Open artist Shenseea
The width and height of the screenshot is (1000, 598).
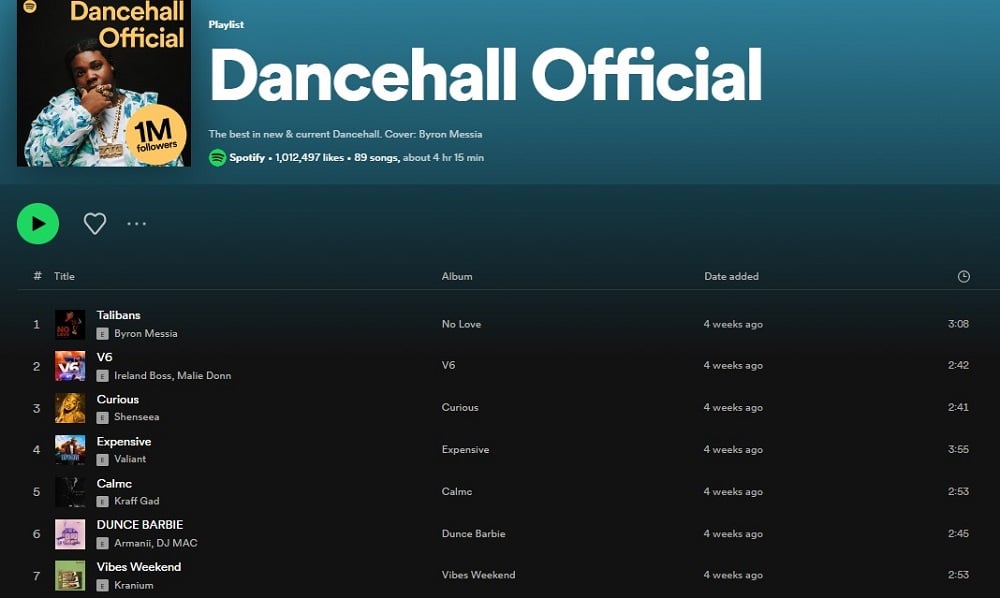(136, 417)
